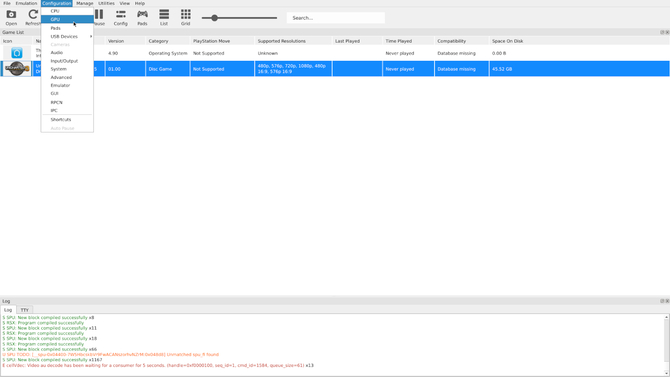Select CPU from Configuration menu
Screen dimensions: 670x377
[67, 11]
